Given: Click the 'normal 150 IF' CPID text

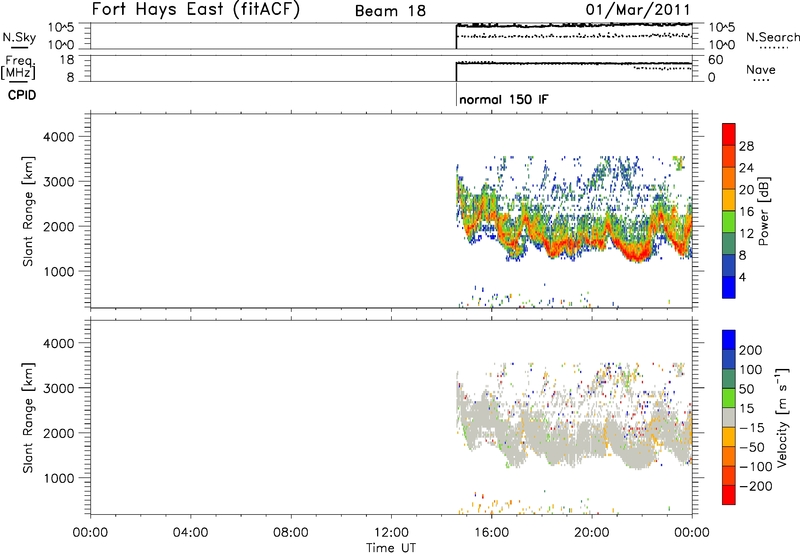Looking at the screenshot, I should [504, 99].
